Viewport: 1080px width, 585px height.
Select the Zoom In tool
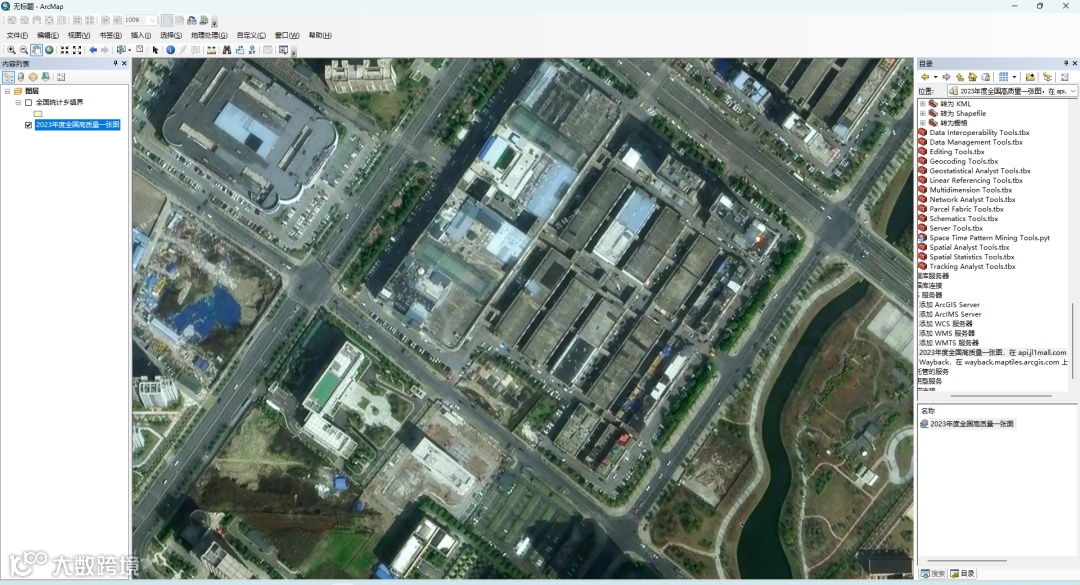pyautogui.click(x=11, y=49)
